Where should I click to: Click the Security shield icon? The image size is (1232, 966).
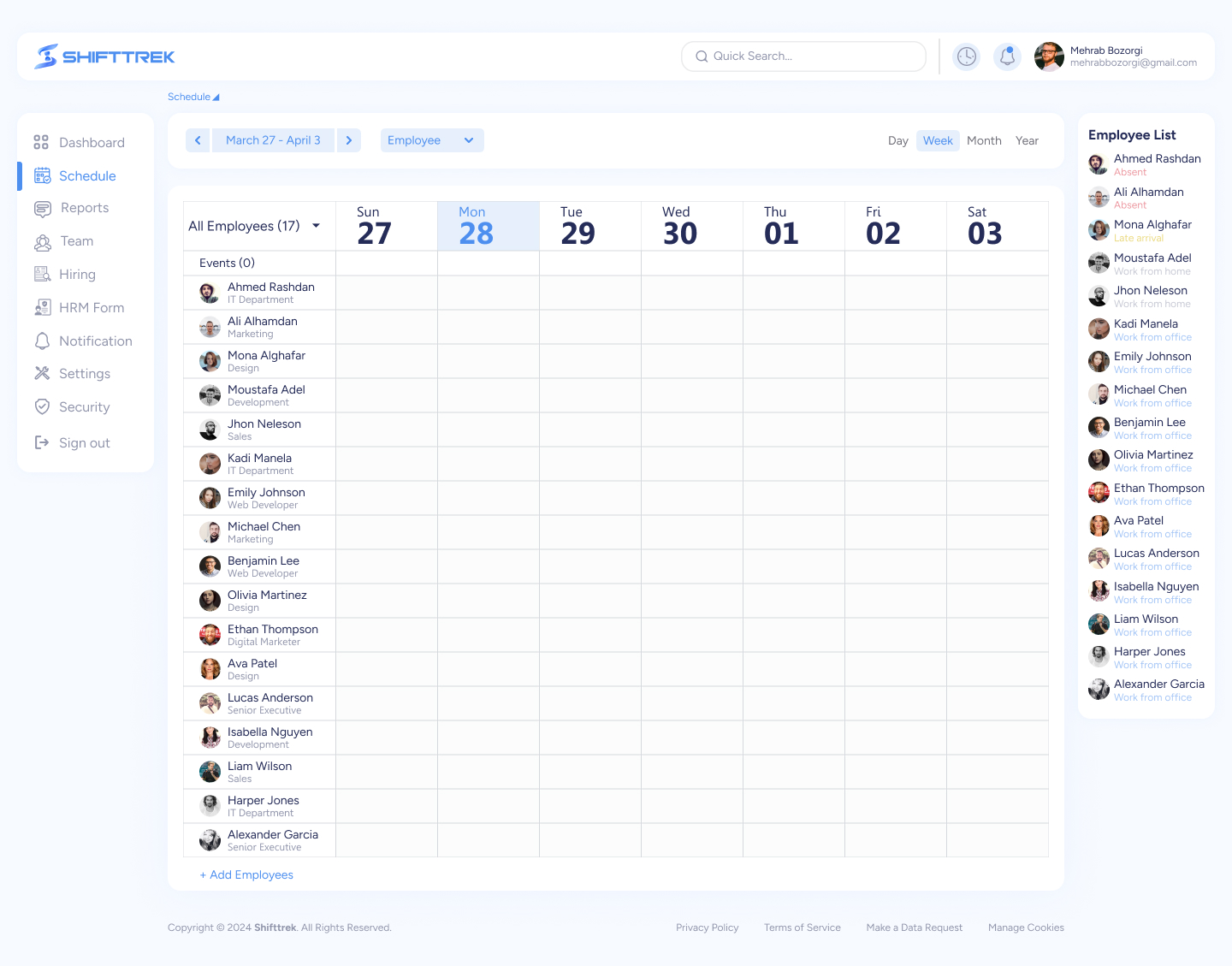point(42,406)
